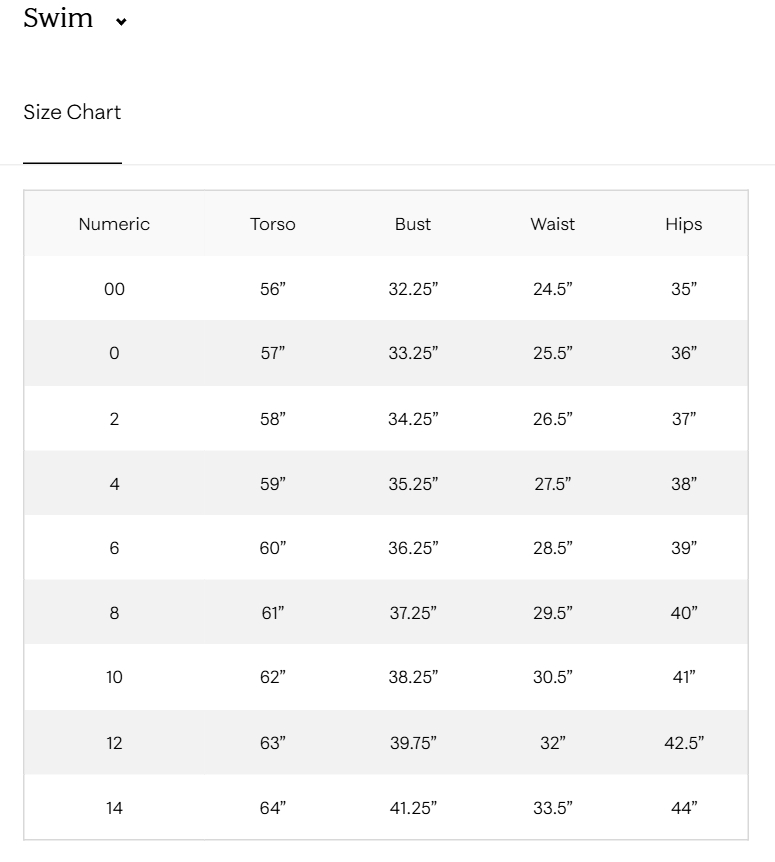
Task: Click the Hips column header
Action: click(684, 224)
